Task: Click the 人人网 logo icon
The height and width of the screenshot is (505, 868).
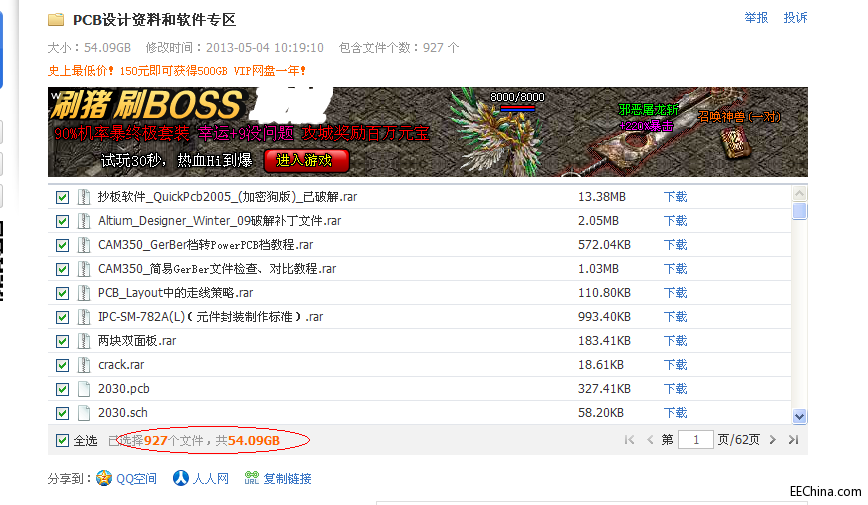Action: pyautogui.click(x=180, y=478)
